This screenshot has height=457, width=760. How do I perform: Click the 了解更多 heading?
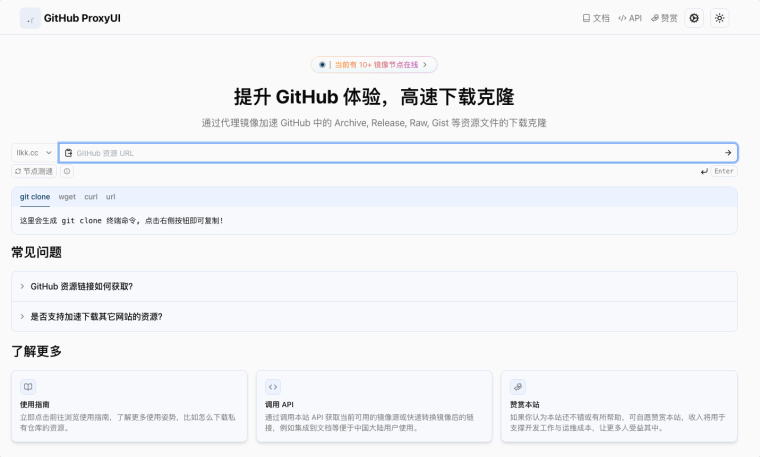36,351
